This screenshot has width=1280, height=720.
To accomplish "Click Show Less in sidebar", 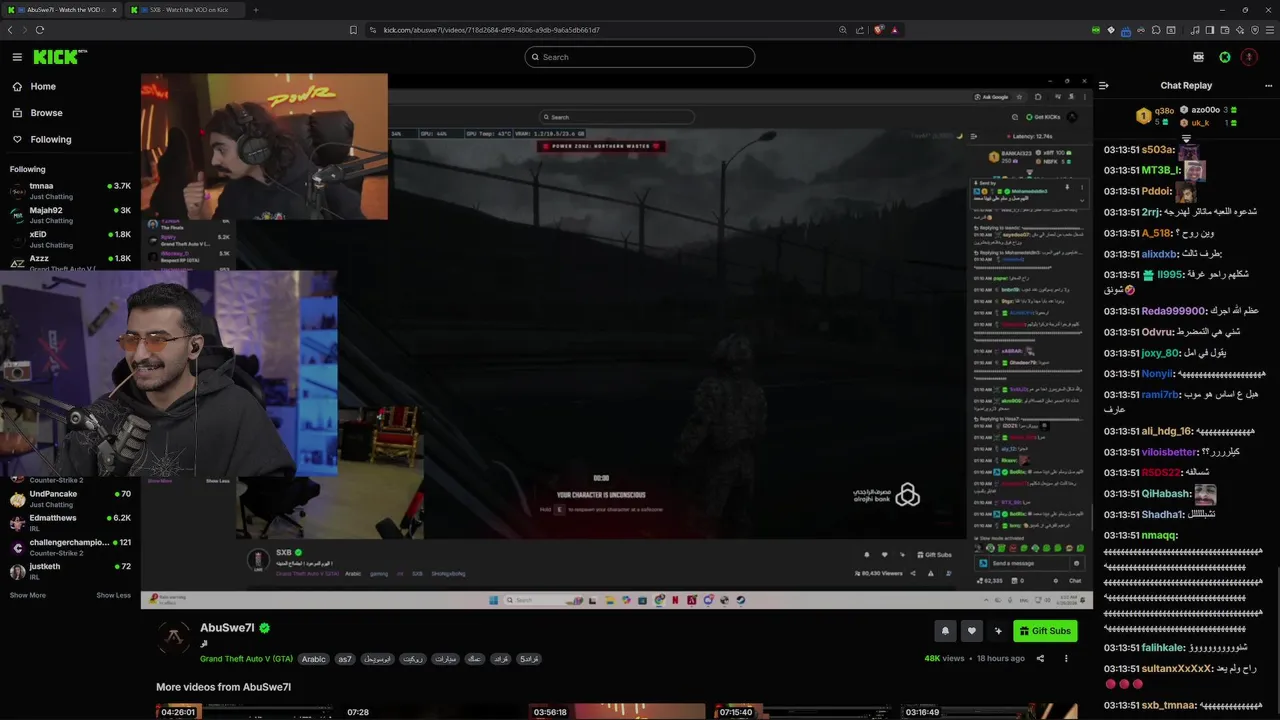I will (113, 595).
